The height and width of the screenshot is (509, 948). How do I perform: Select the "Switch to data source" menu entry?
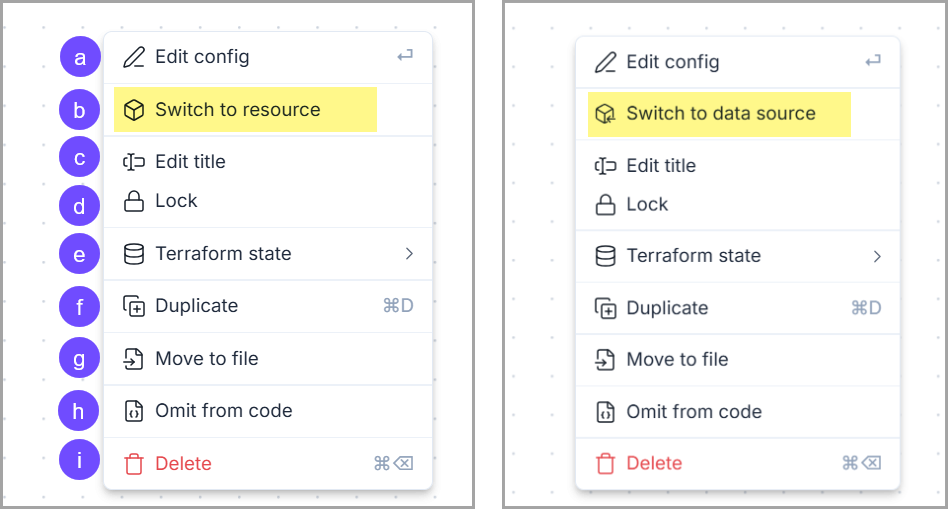point(720,114)
